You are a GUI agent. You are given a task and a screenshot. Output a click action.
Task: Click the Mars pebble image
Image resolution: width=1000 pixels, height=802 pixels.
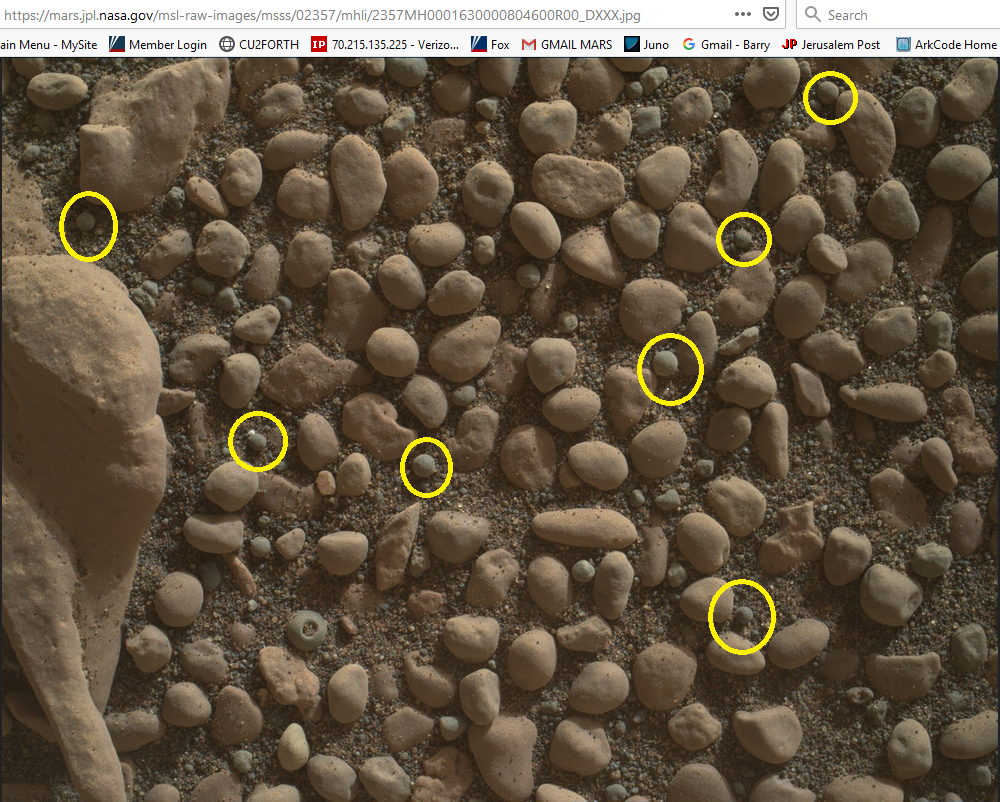(x=500, y=430)
